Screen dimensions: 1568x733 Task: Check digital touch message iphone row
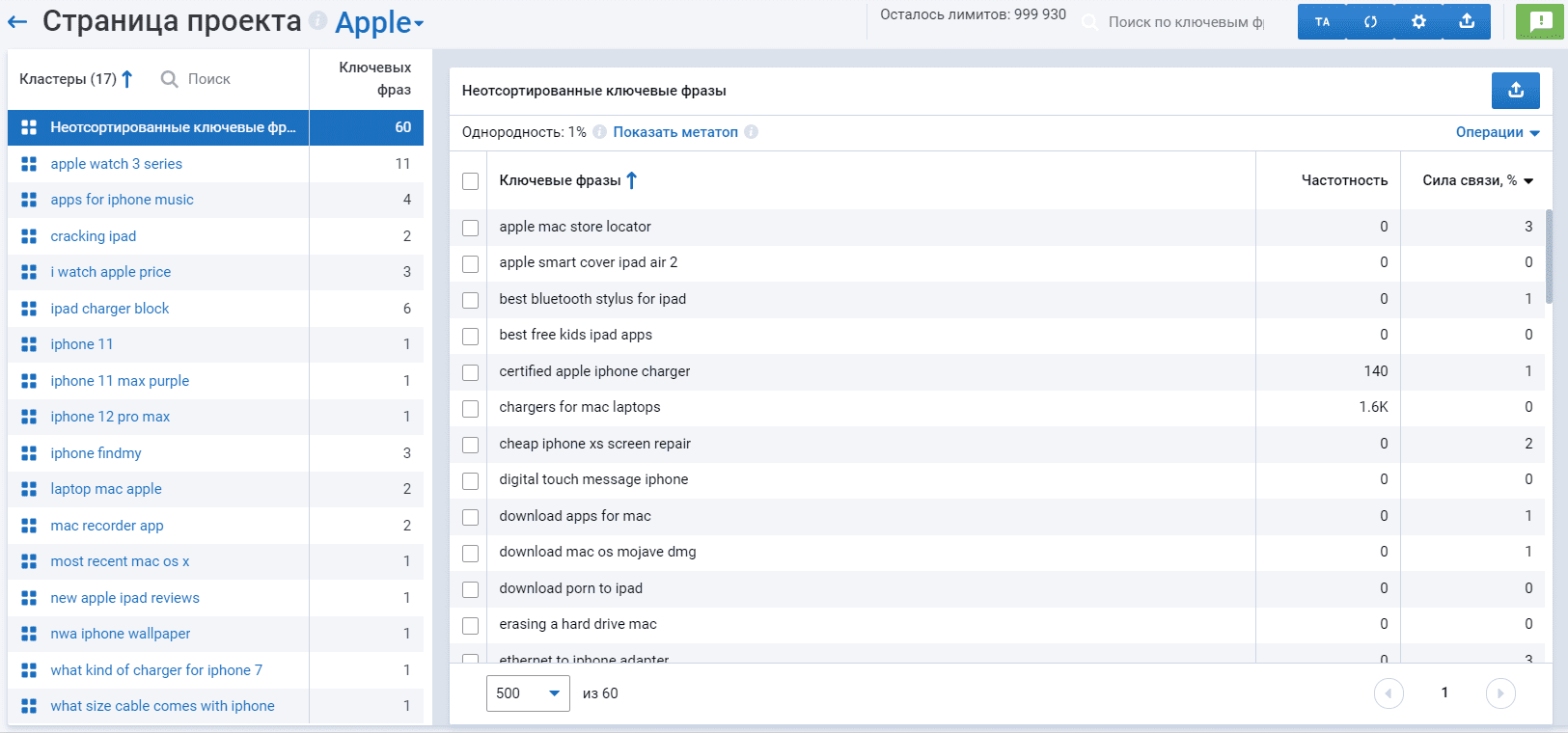point(470,480)
